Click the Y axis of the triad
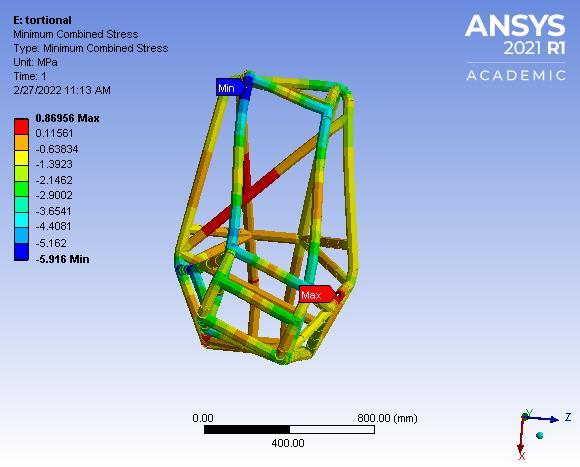This screenshot has height=467, width=580. click(527, 414)
